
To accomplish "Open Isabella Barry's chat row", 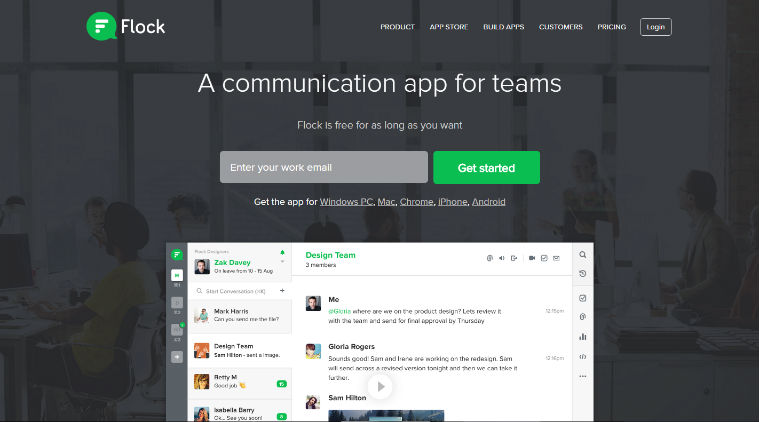I will click(x=240, y=412).
